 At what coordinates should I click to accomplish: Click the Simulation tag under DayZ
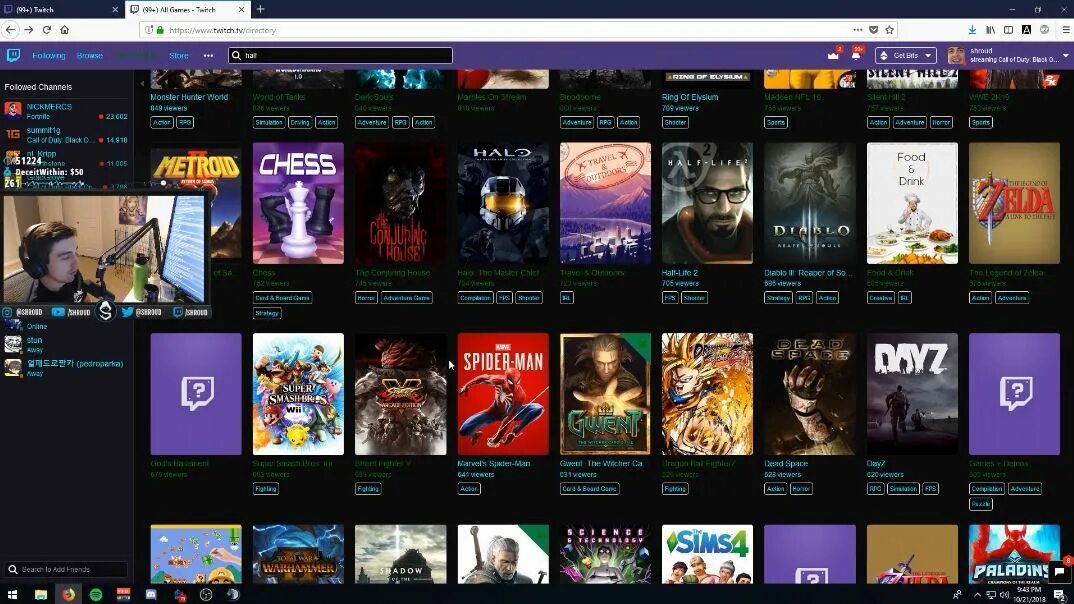[x=903, y=488]
